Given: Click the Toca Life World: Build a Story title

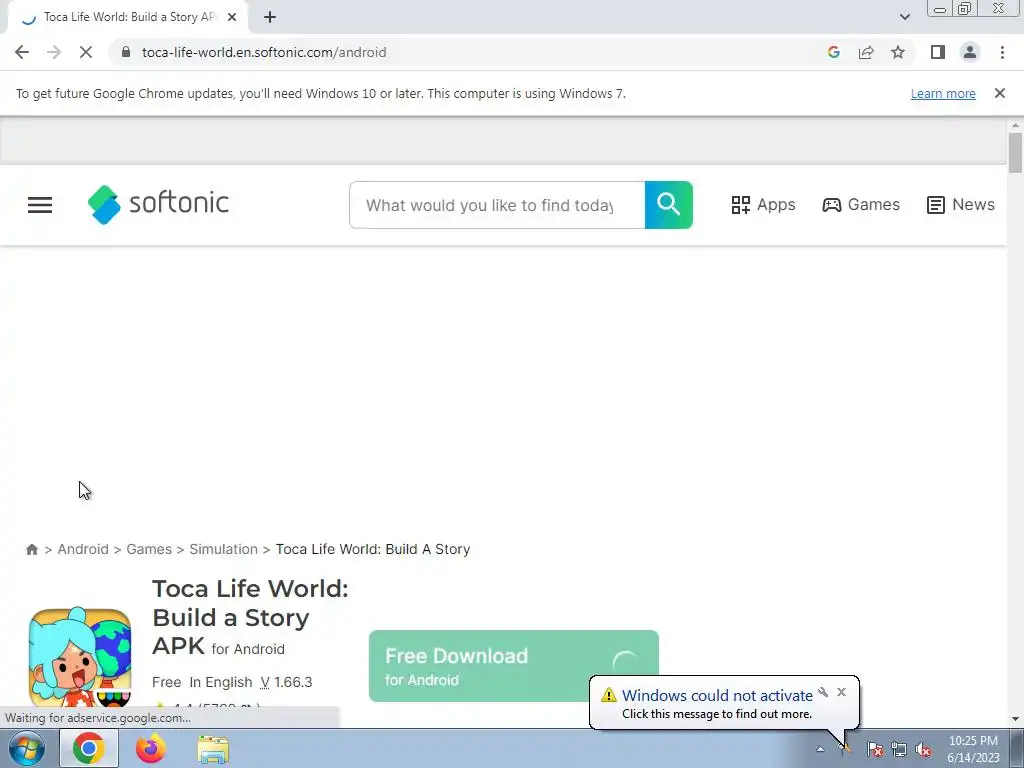Looking at the screenshot, I should coord(250,616).
